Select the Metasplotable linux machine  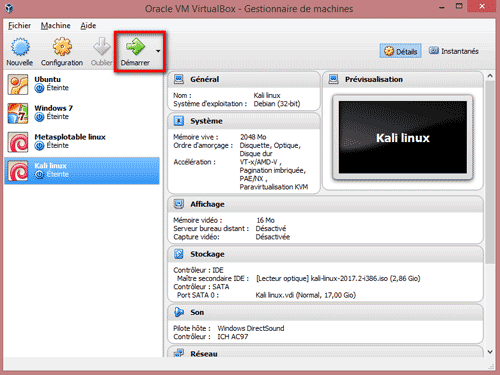pyautogui.click(x=82, y=142)
